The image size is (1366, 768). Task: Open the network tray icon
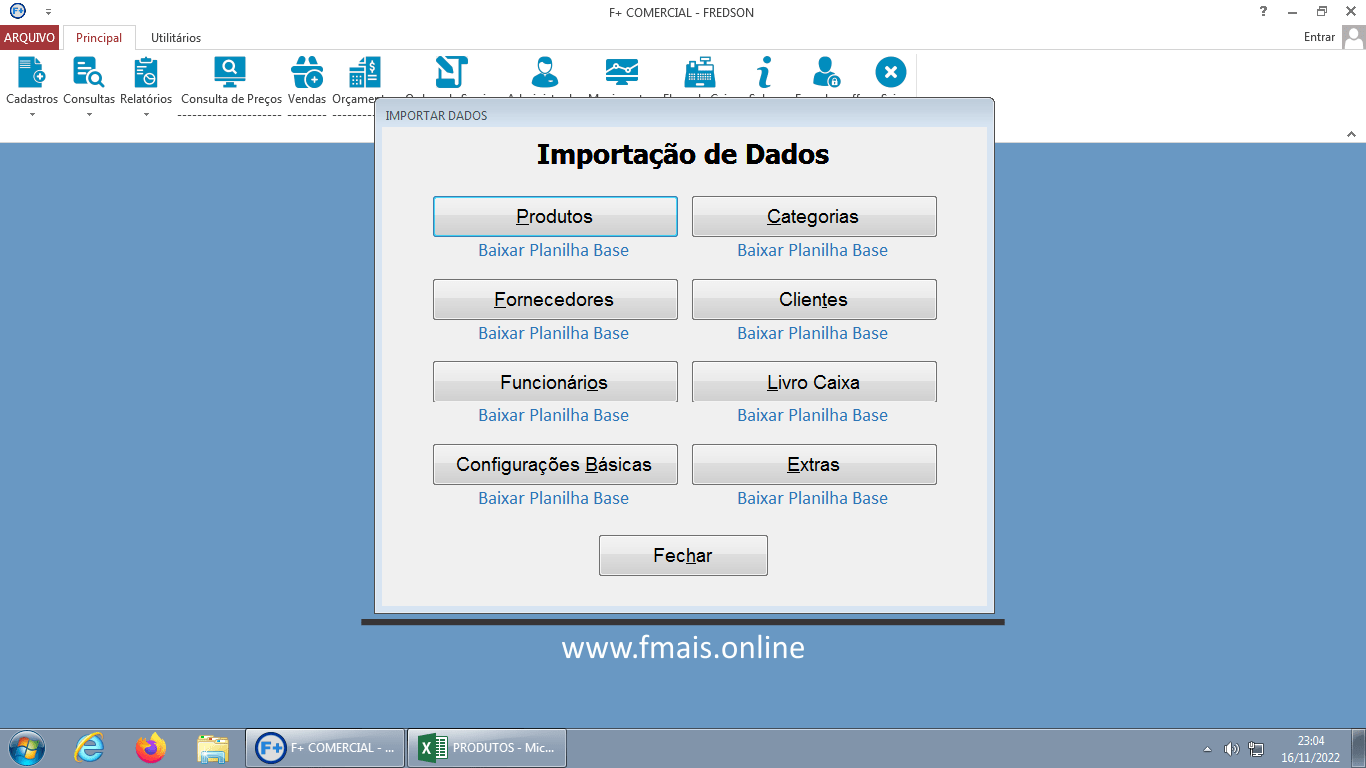point(1256,749)
